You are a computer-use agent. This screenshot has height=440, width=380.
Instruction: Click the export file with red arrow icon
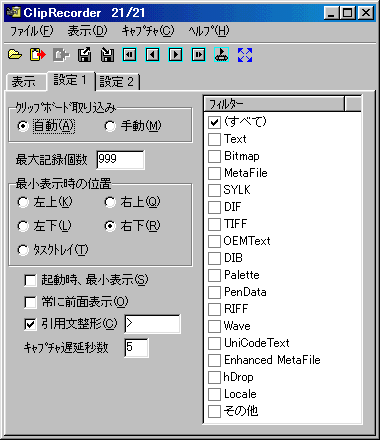coord(38,55)
